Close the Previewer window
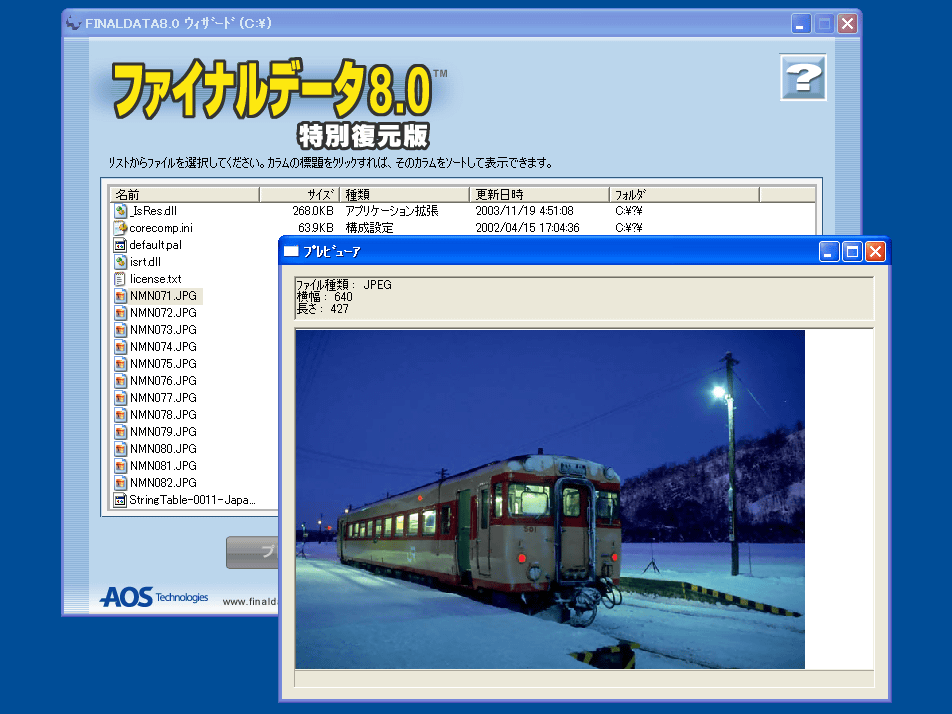Screen dimensions: 952x714 pyautogui.click(x=875, y=251)
